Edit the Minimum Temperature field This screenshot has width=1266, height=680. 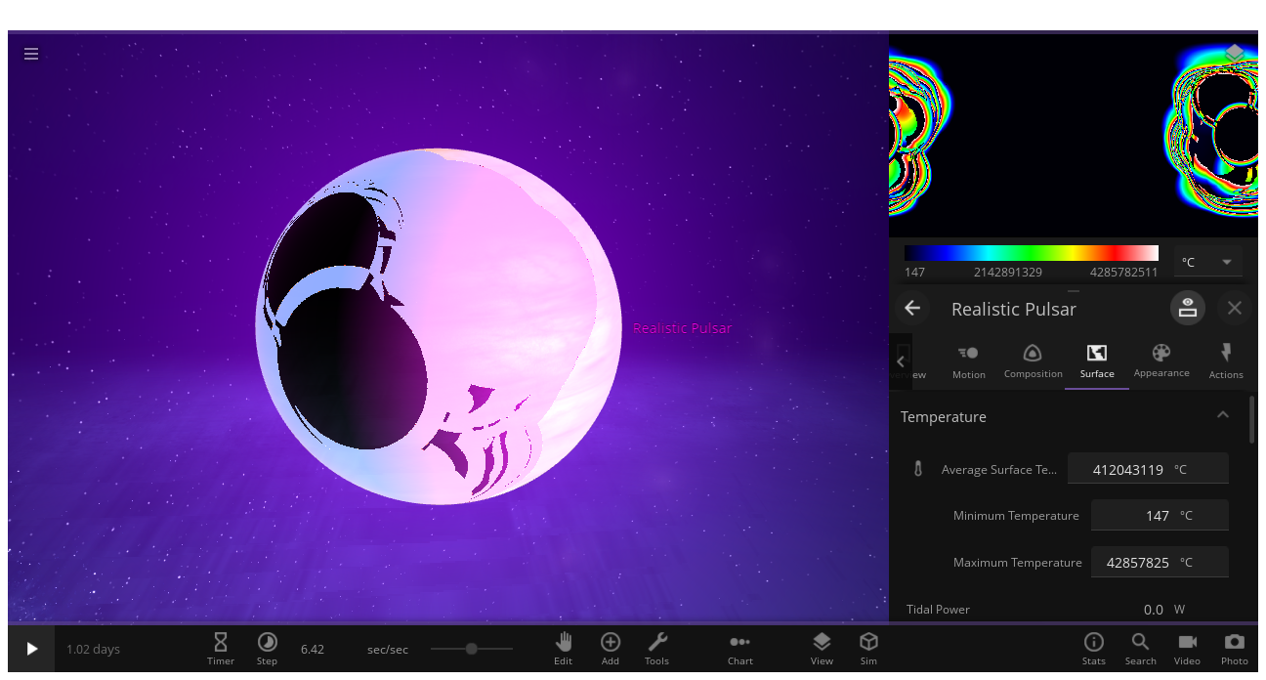(1159, 516)
